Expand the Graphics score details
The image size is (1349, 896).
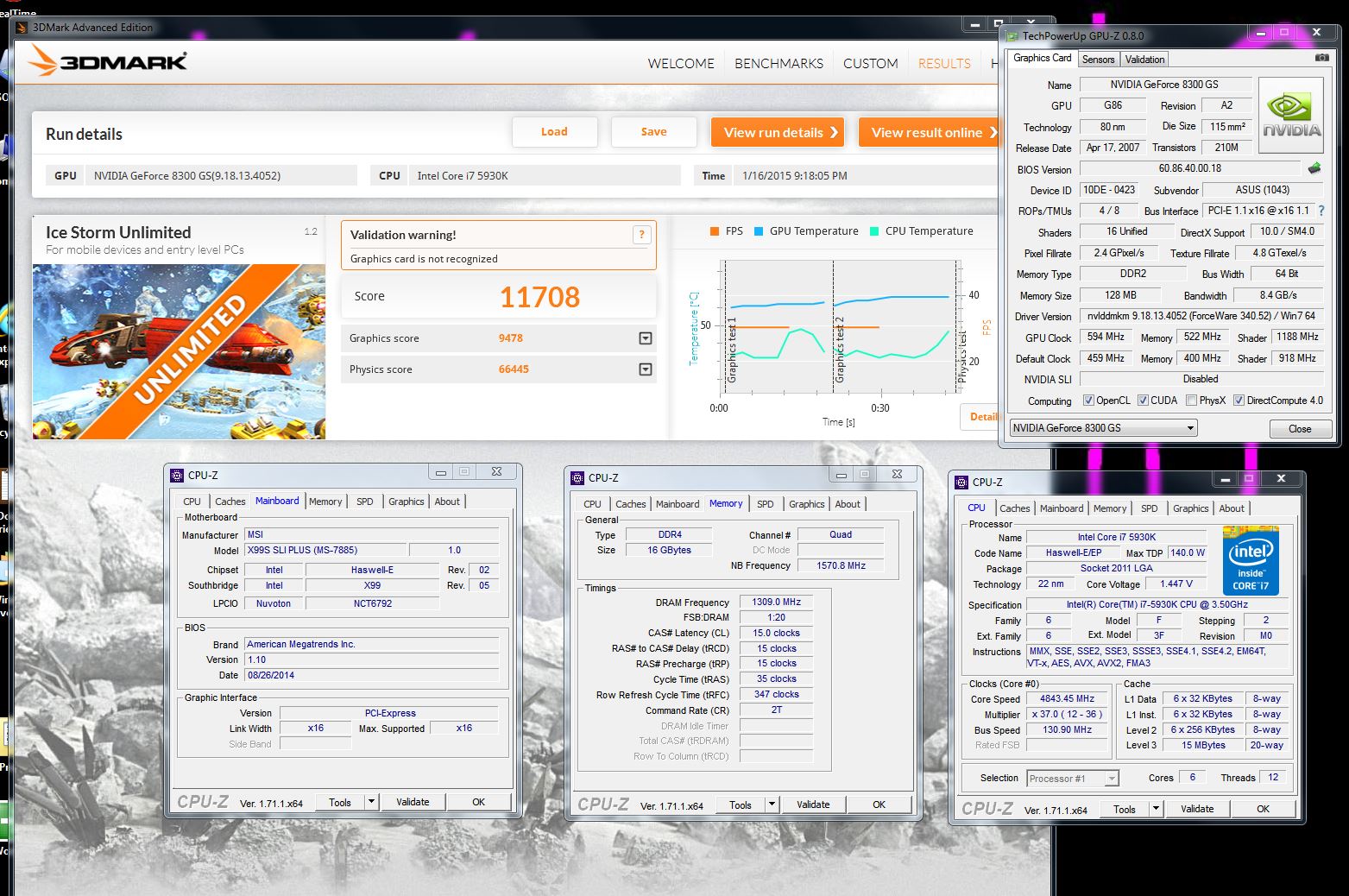pyautogui.click(x=645, y=338)
